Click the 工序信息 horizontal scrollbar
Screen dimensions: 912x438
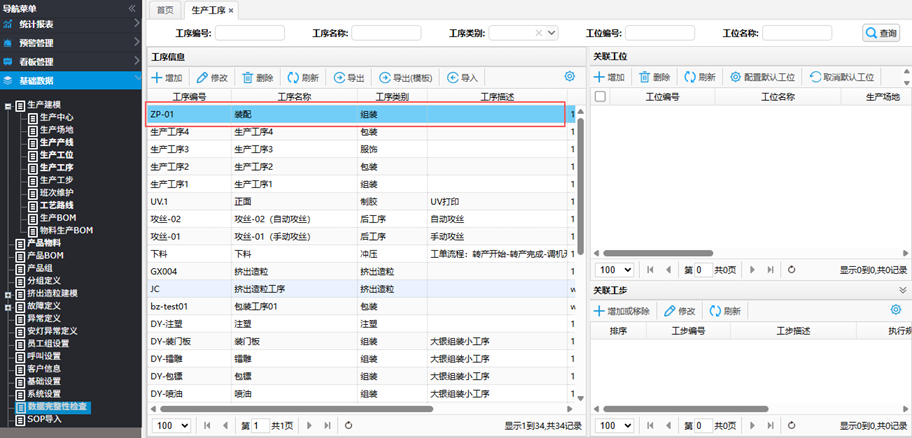tap(295, 408)
